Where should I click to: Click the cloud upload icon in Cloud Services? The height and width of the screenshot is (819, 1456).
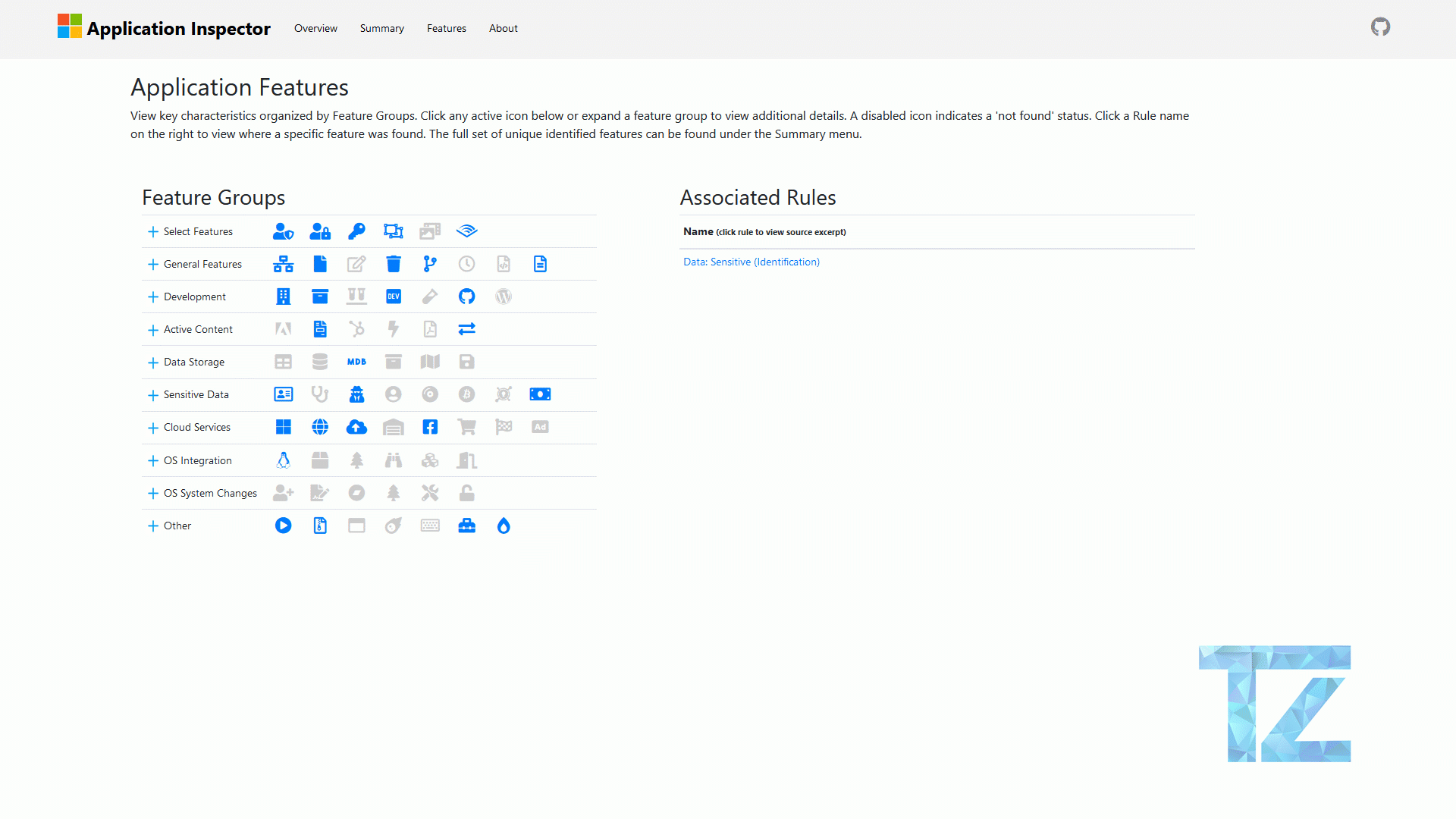click(x=356, y=427)
